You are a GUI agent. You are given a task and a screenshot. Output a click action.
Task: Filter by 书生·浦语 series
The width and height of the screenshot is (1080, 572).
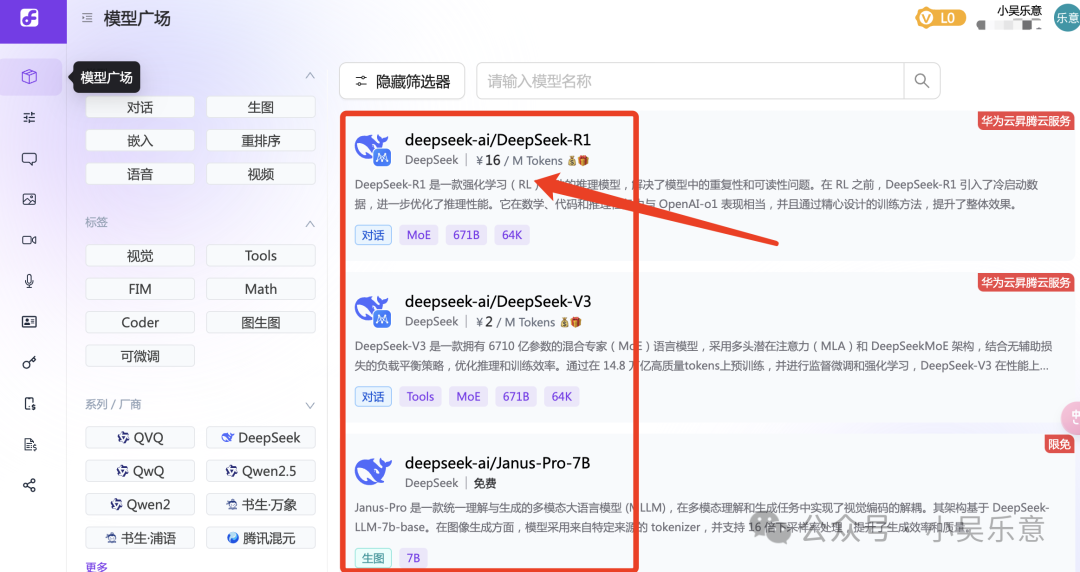(x=140, y=538)
